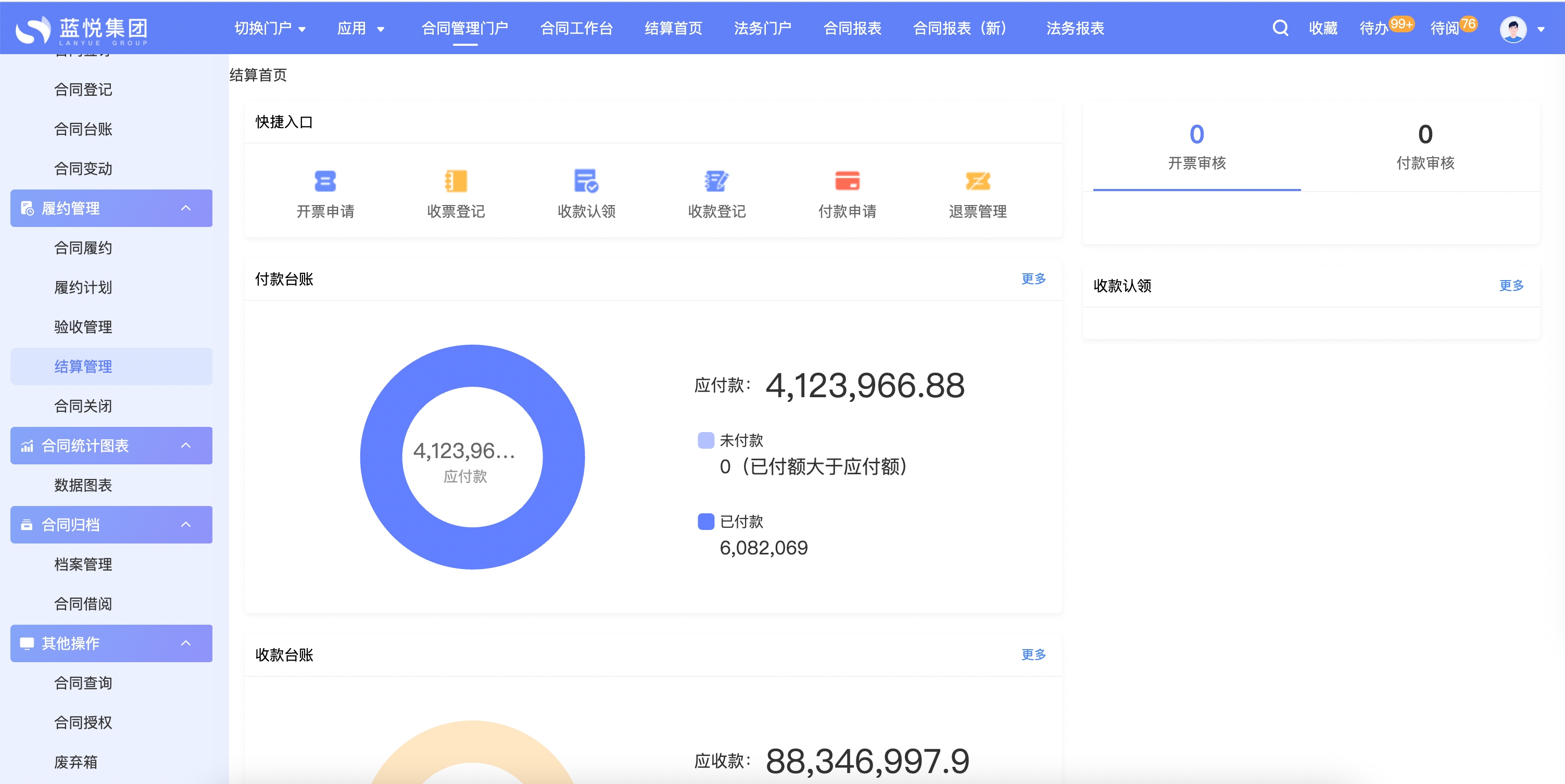This screenshot has width=1565, height=784.
Task: Click the 合同统计图表 chart icon
Action: [x=28, y=446]
